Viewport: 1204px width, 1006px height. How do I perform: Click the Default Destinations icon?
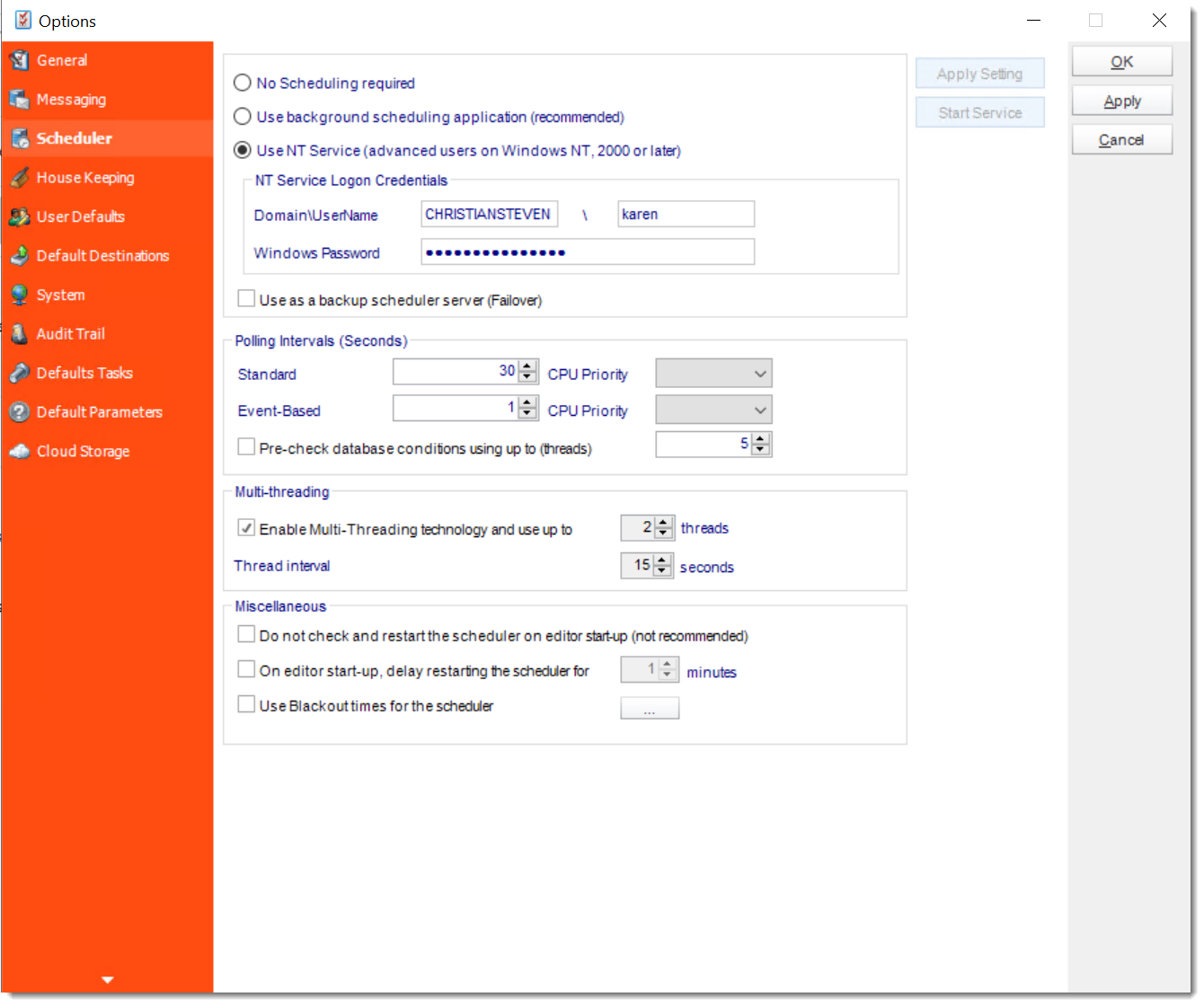[20, 256]
